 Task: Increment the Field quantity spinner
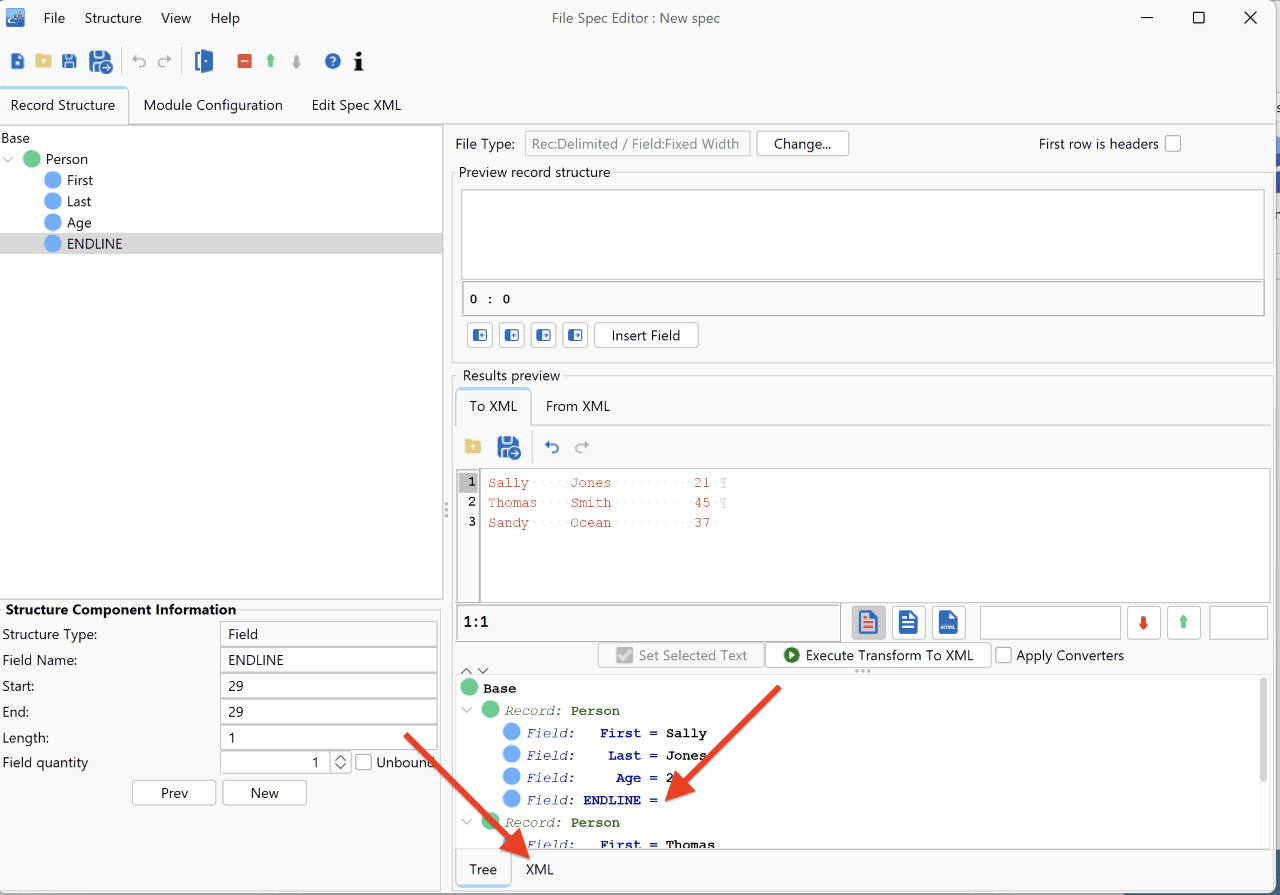(x=341, y=757)
